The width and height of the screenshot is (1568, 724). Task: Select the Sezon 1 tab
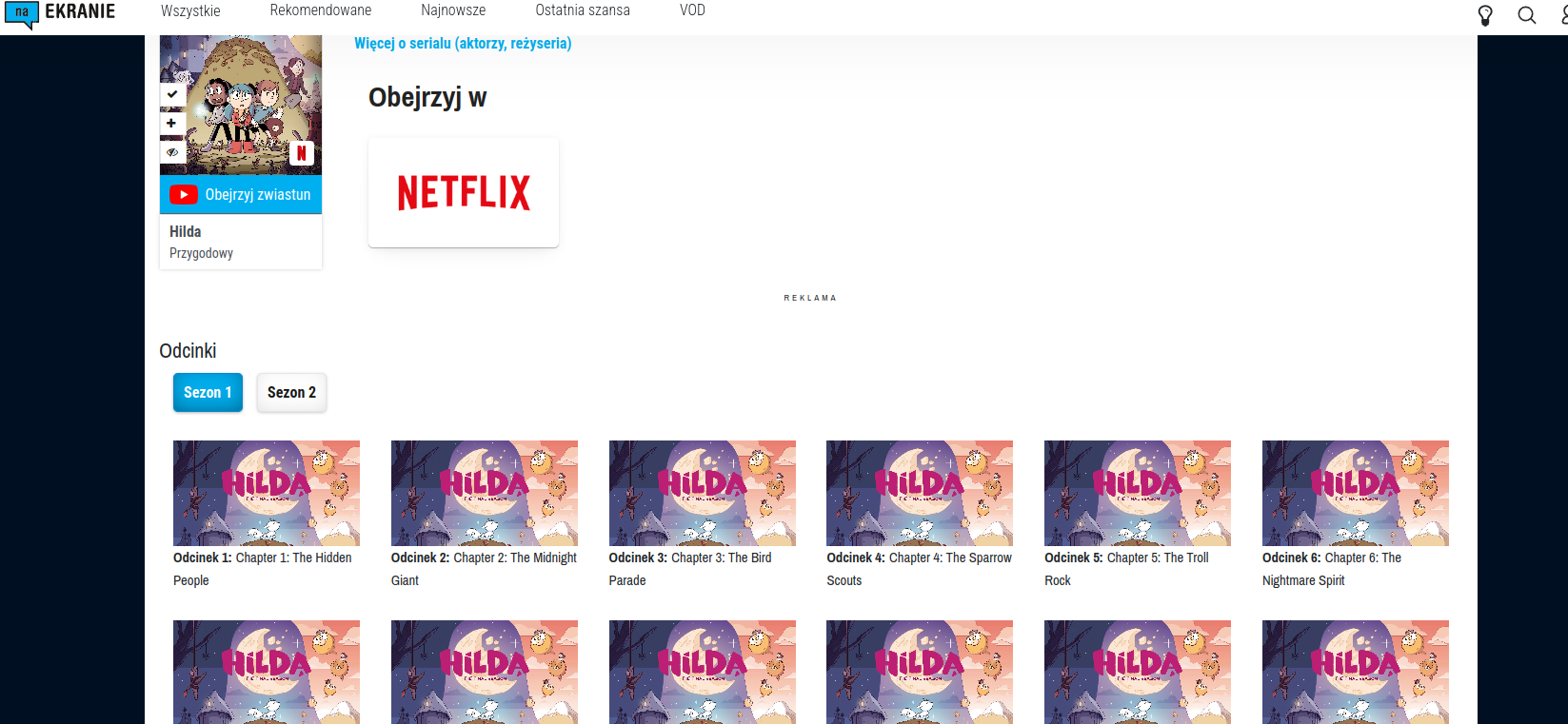[208, 392]
